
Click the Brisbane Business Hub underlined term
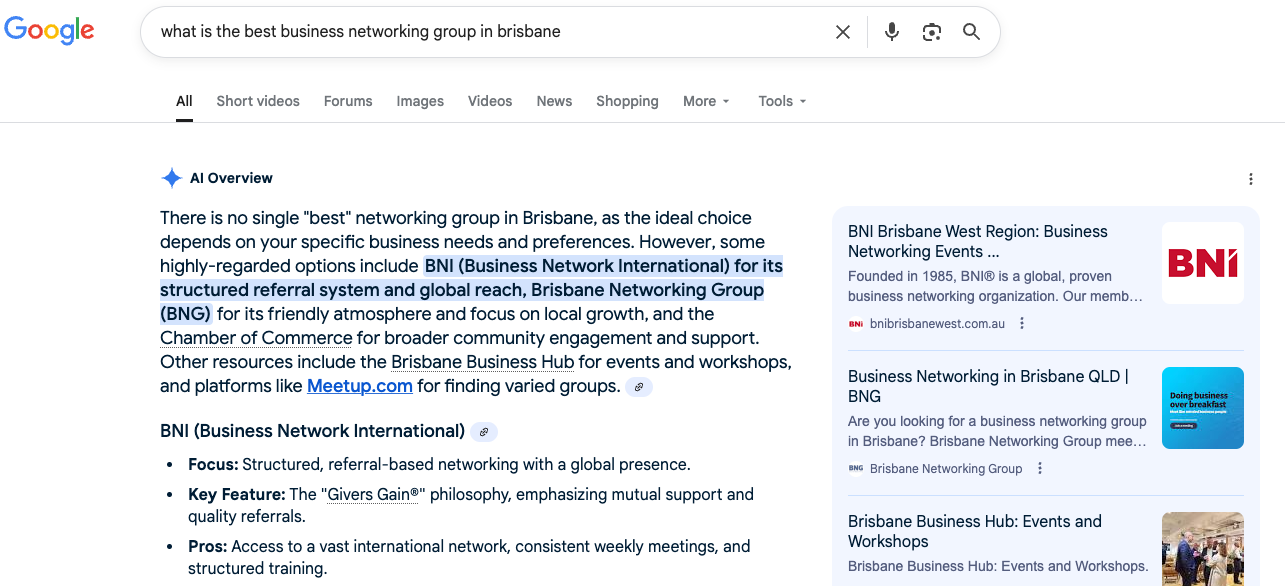point(482,362)
